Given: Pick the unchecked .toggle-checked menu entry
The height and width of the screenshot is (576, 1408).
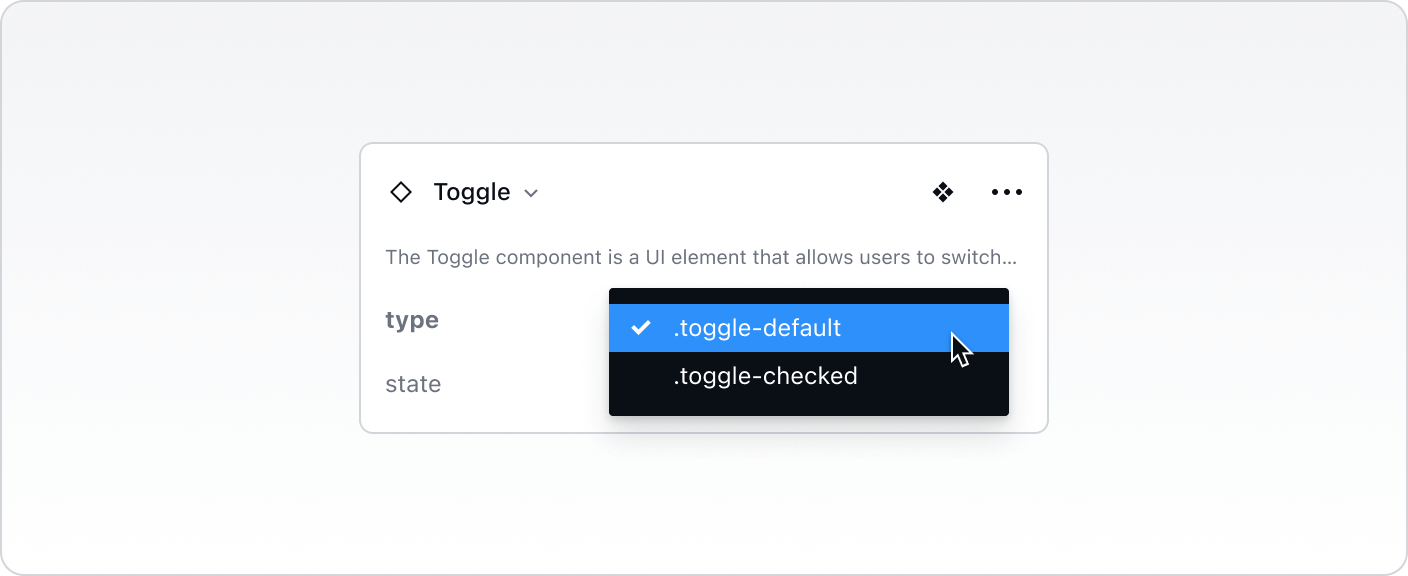Looking at the screenshot, I should tap(765, 376).
